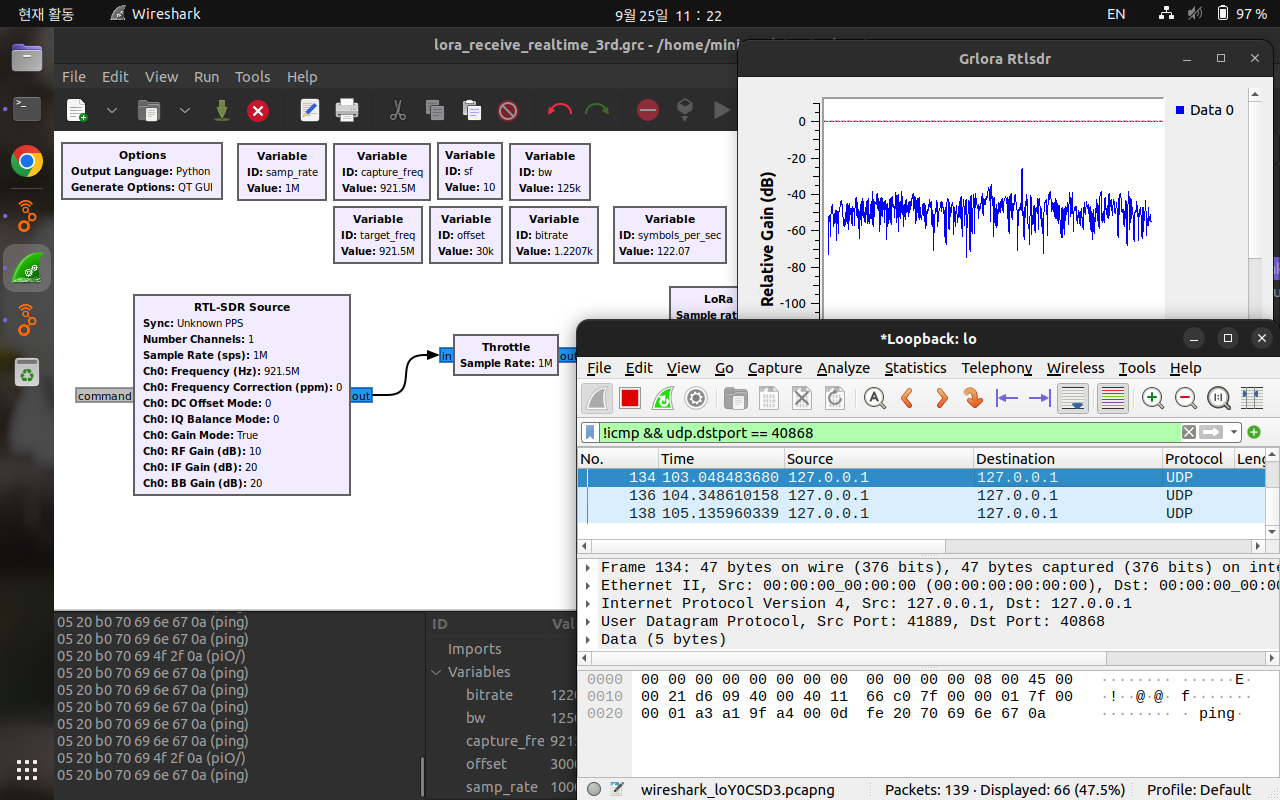Open the Analyze menu in Wireshark
The width and height of the screenshot is (1280, 800).
(843, 368)
